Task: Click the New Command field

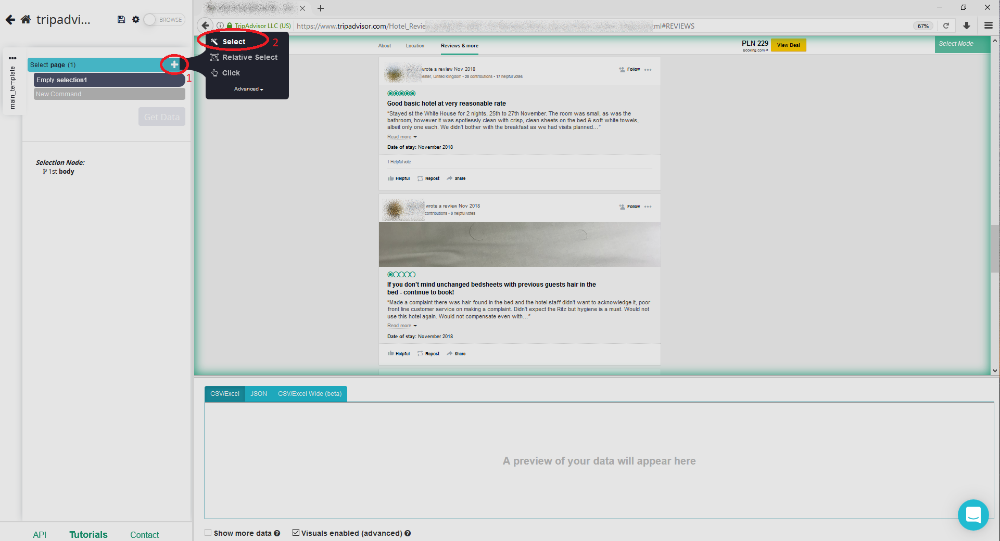Action: [x=109, y=94]
